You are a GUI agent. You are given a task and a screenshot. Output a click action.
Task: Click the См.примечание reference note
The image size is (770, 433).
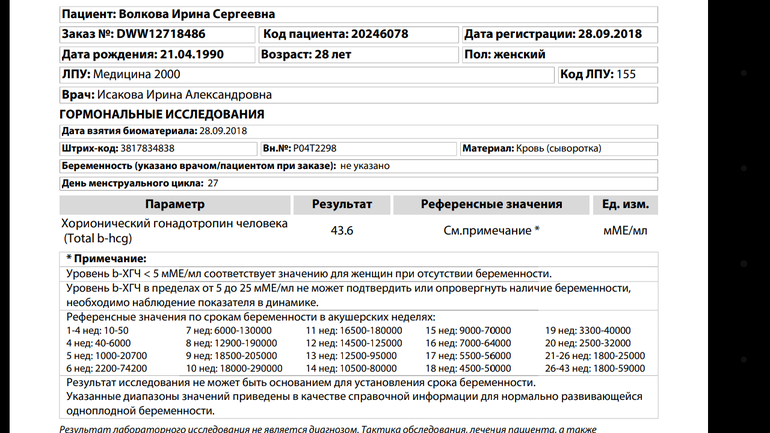[x=491, y=230]
